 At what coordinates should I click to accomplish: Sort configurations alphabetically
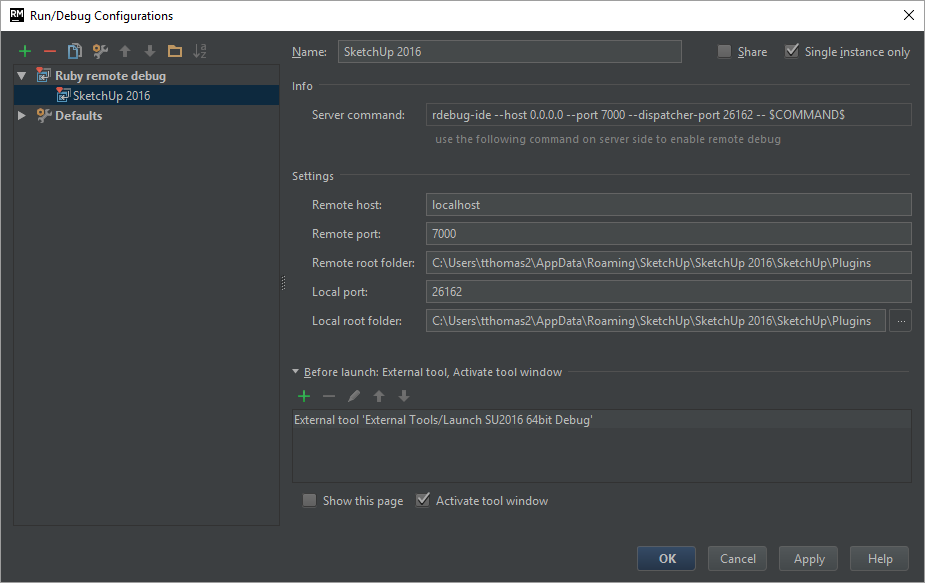[200, 51]
